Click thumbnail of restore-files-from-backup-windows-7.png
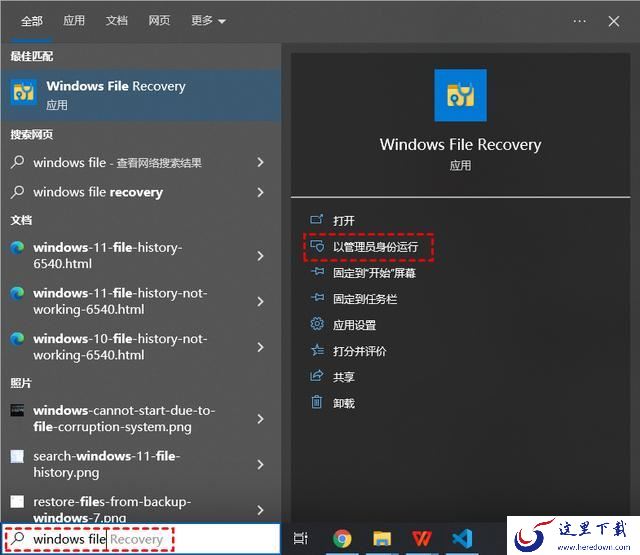 17,502
